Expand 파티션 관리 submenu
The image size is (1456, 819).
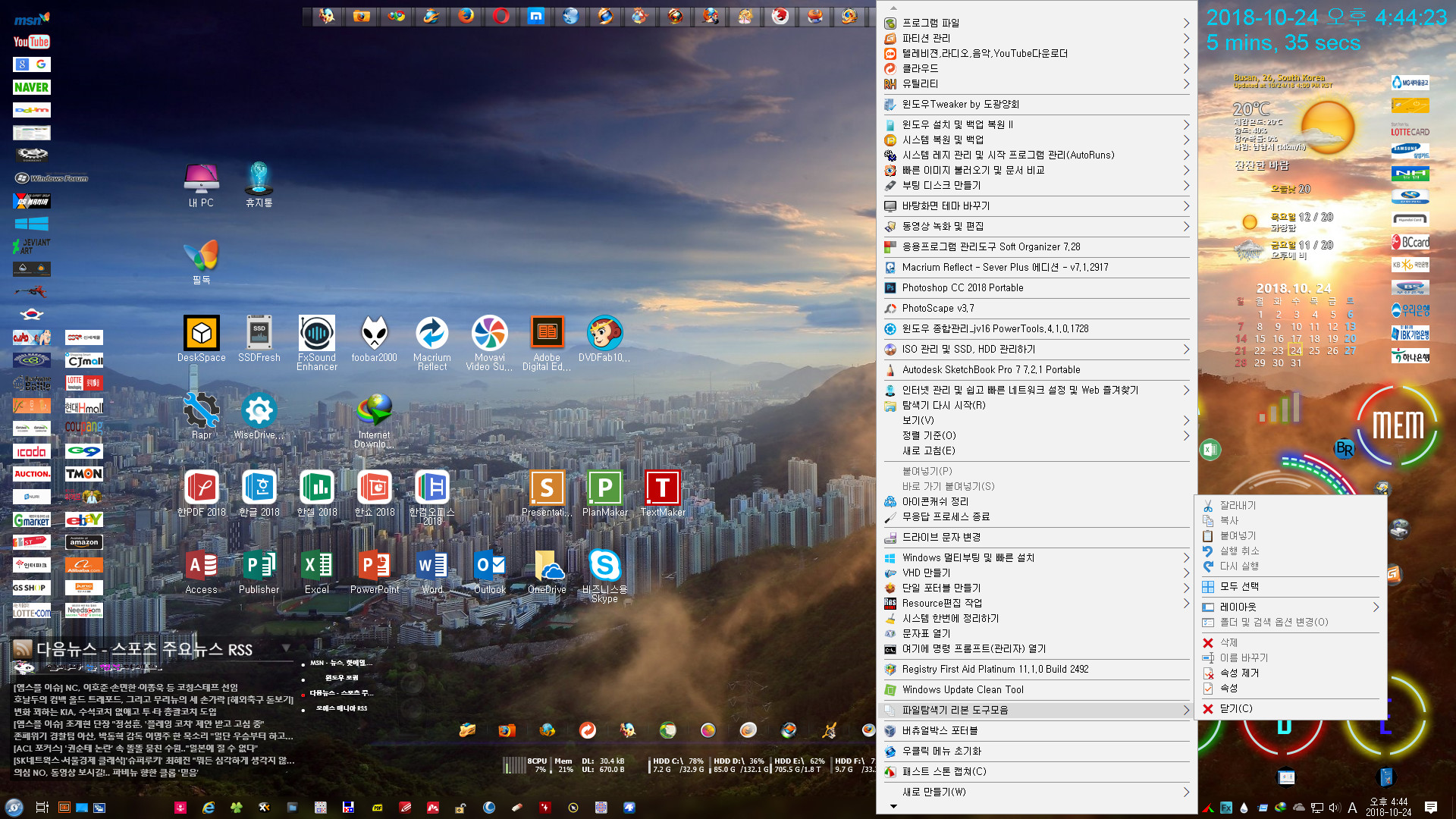click(x=1037, y=38)
